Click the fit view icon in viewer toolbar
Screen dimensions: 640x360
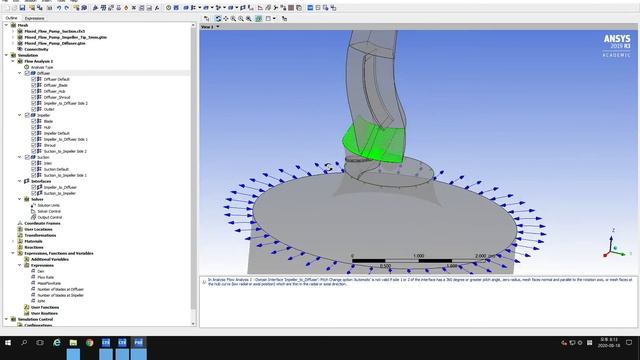249,18
